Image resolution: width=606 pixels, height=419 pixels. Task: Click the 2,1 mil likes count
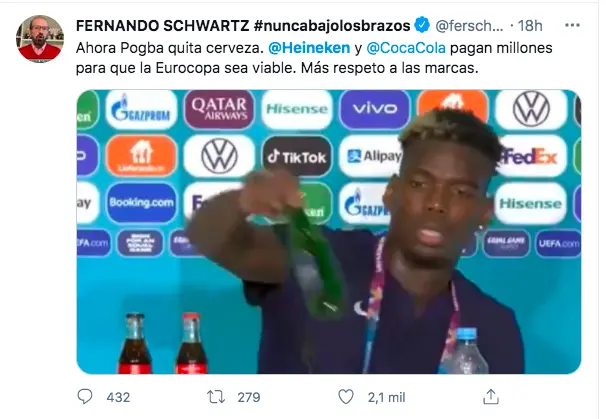click(x=386, y=397)
